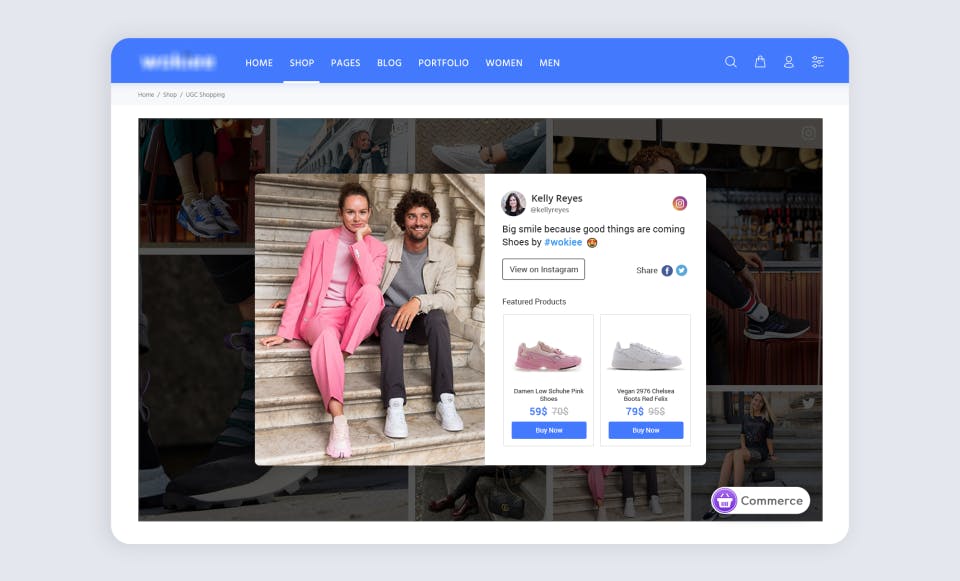Image resolution: width=960 pixels, height=581 pixels.
Task: Share post via Twitter icon
Action: pyautogui.click(x=681, y=271)
